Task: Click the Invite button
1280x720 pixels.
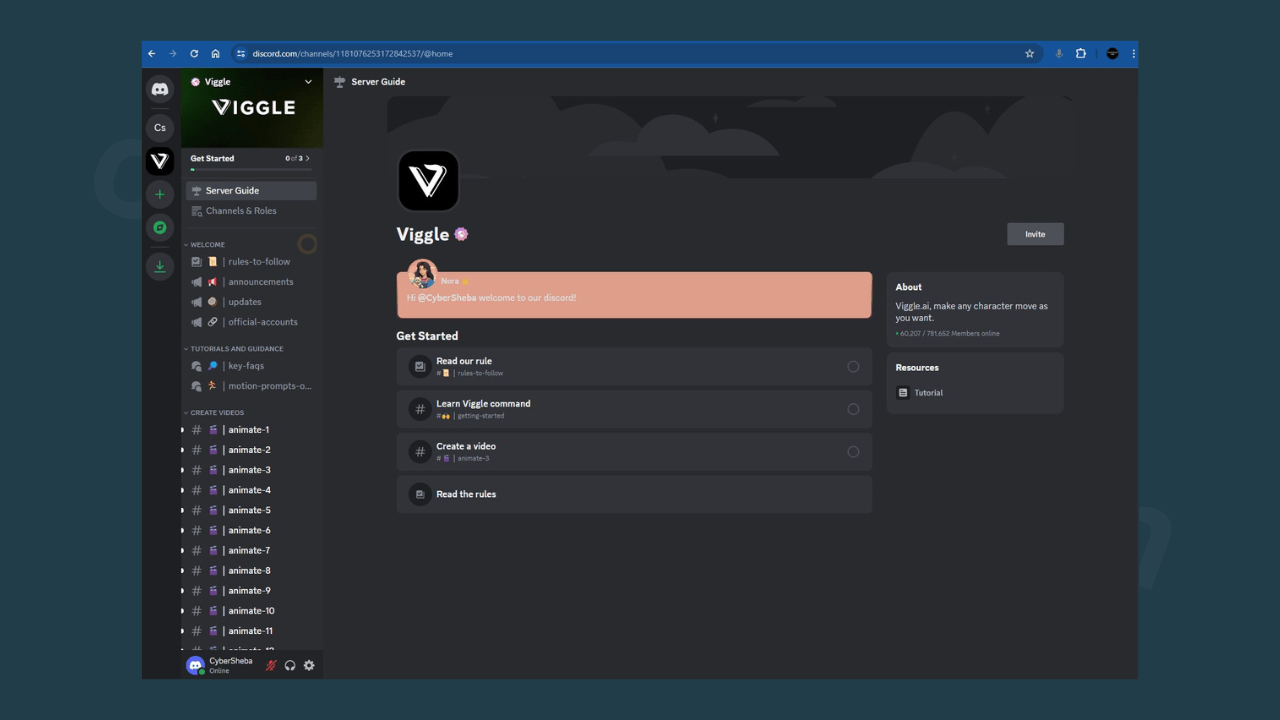Action: (x=1035, y=234)
